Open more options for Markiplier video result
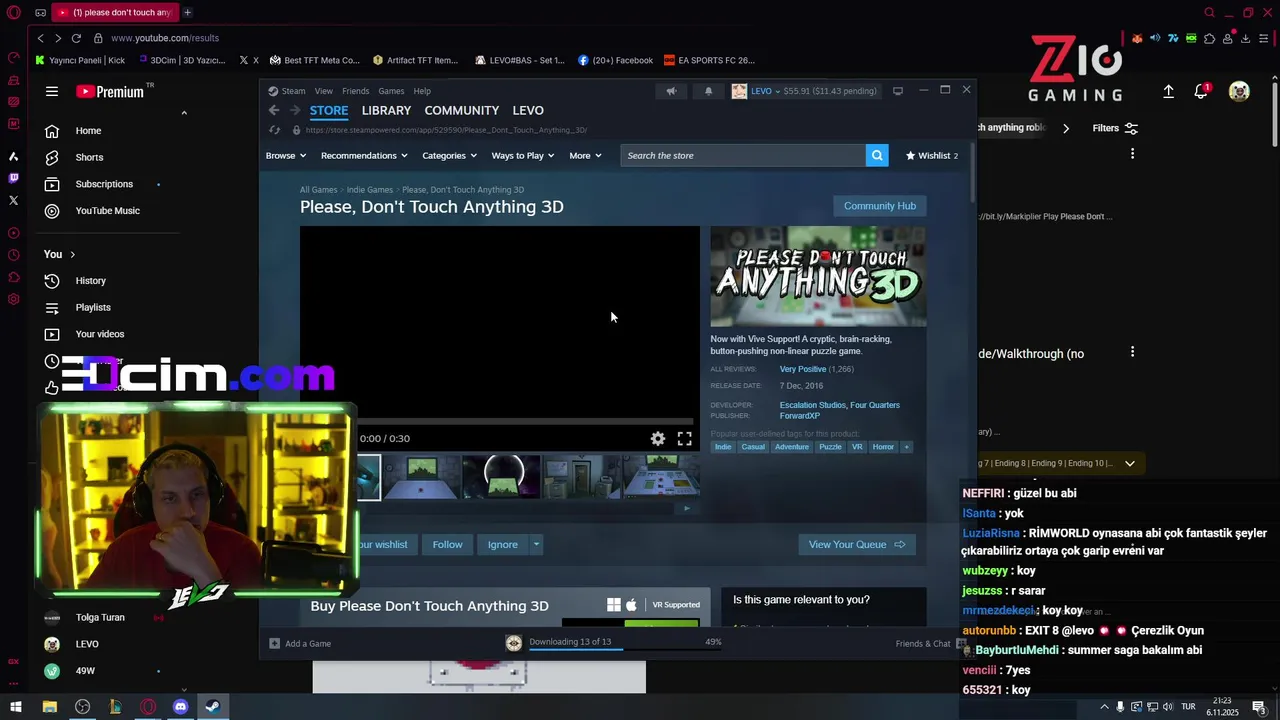 click(1132, 154)
